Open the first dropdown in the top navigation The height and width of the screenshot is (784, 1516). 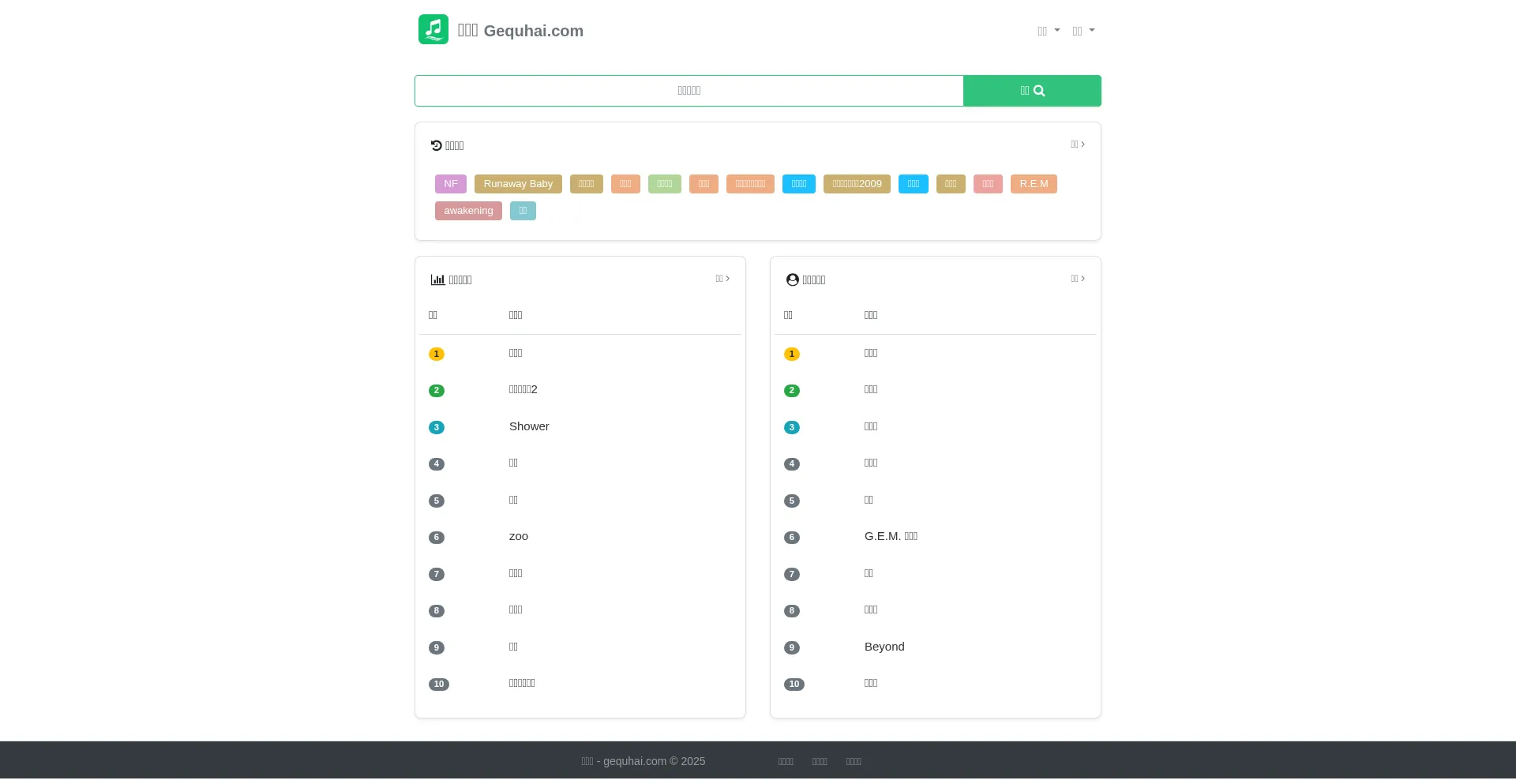click(1048, 31)
